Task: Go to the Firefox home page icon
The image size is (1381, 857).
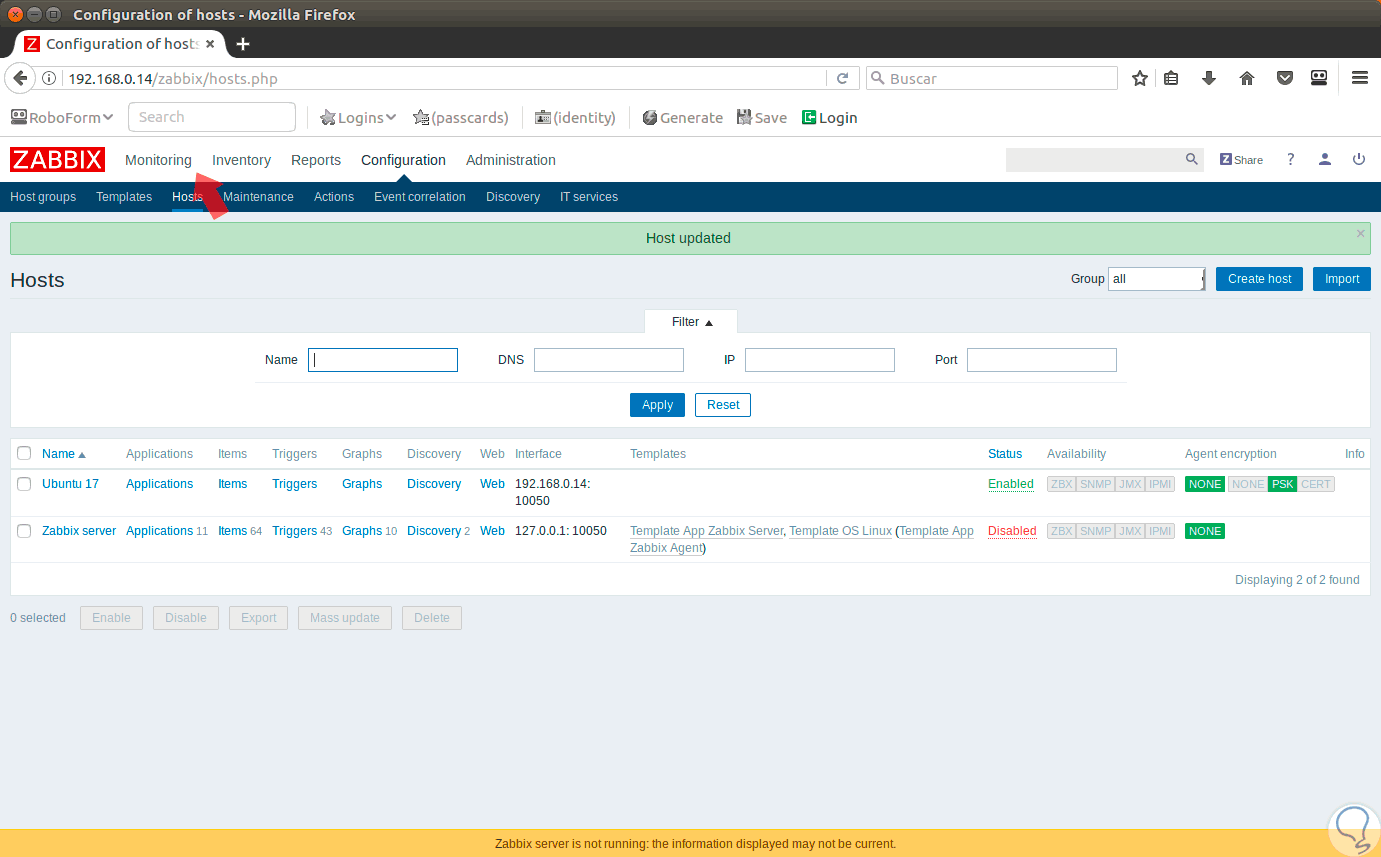Action: 1247,78
